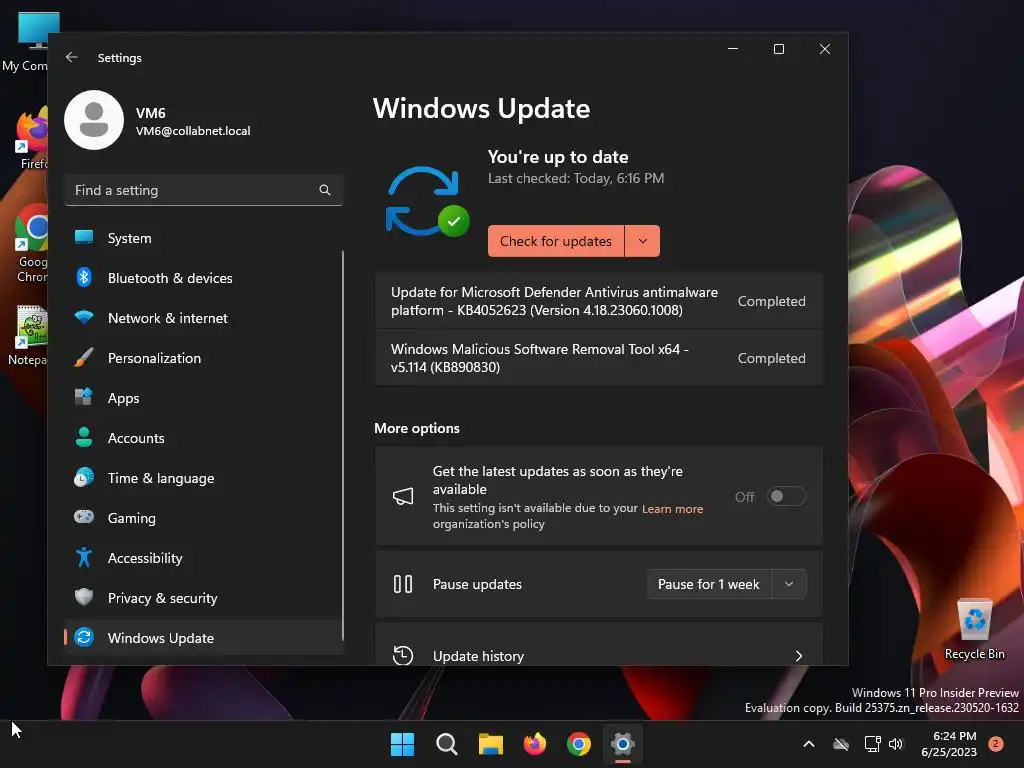Viewport: 1024px width, 768px height.
Task: Open File Explorer from taskbar
Action: (490, 744)
